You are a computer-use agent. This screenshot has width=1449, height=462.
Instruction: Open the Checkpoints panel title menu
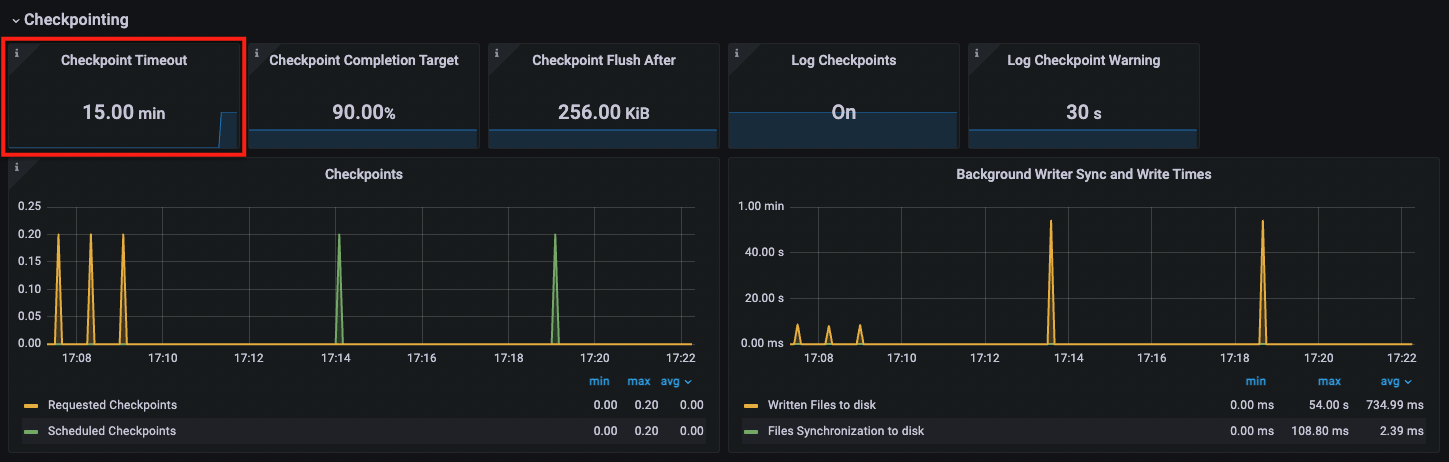(x=363, y=174)
